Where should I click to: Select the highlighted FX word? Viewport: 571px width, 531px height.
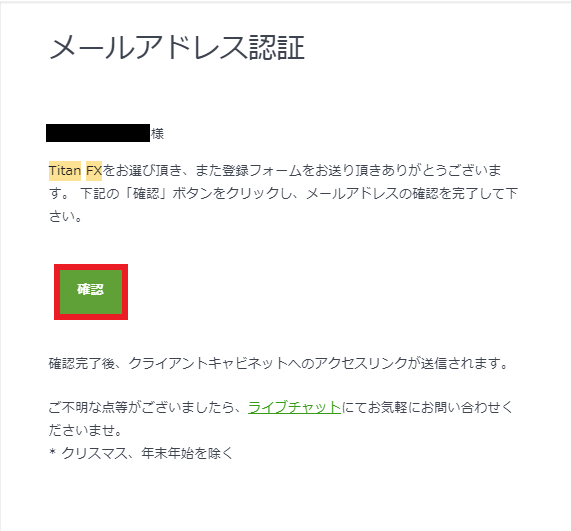point(94,170)
